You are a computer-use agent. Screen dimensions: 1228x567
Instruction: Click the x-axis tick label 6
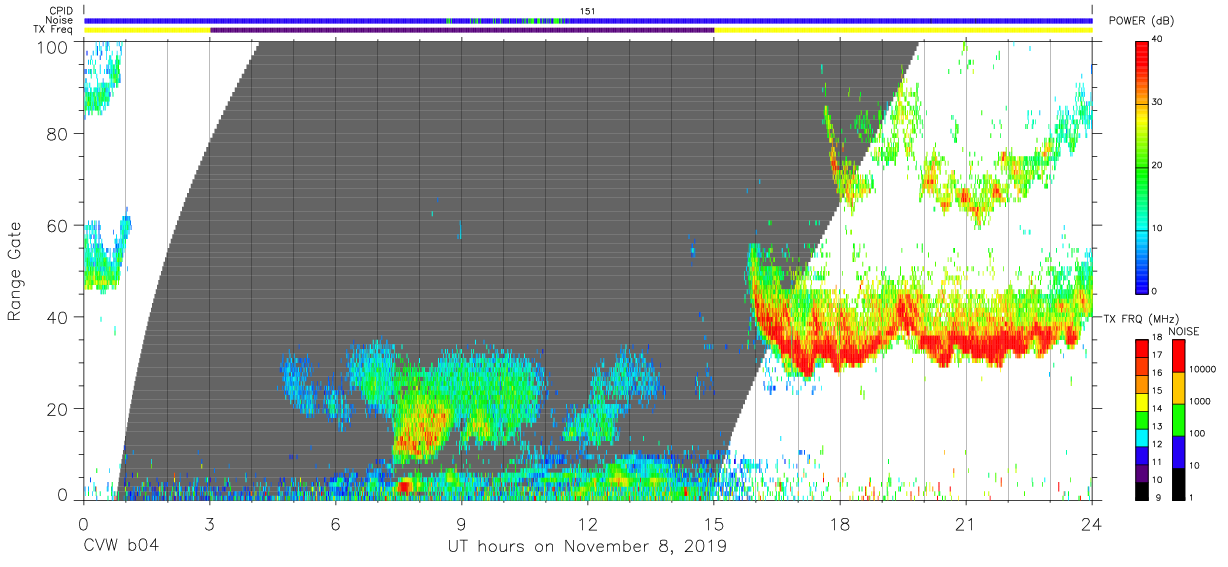coord(335,524)
